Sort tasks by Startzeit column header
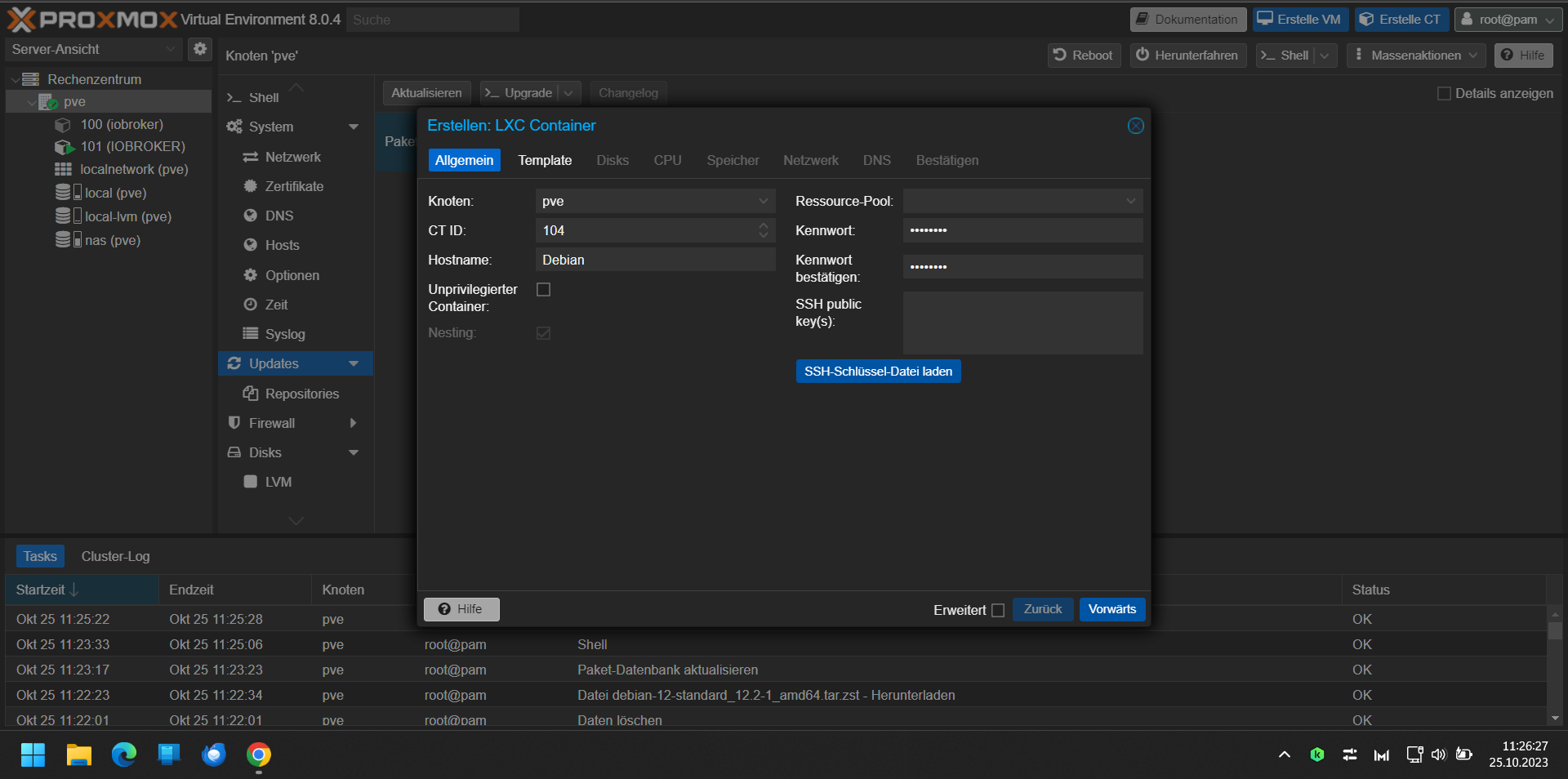This screenshot has height=779, width=1568. [82, 590]
